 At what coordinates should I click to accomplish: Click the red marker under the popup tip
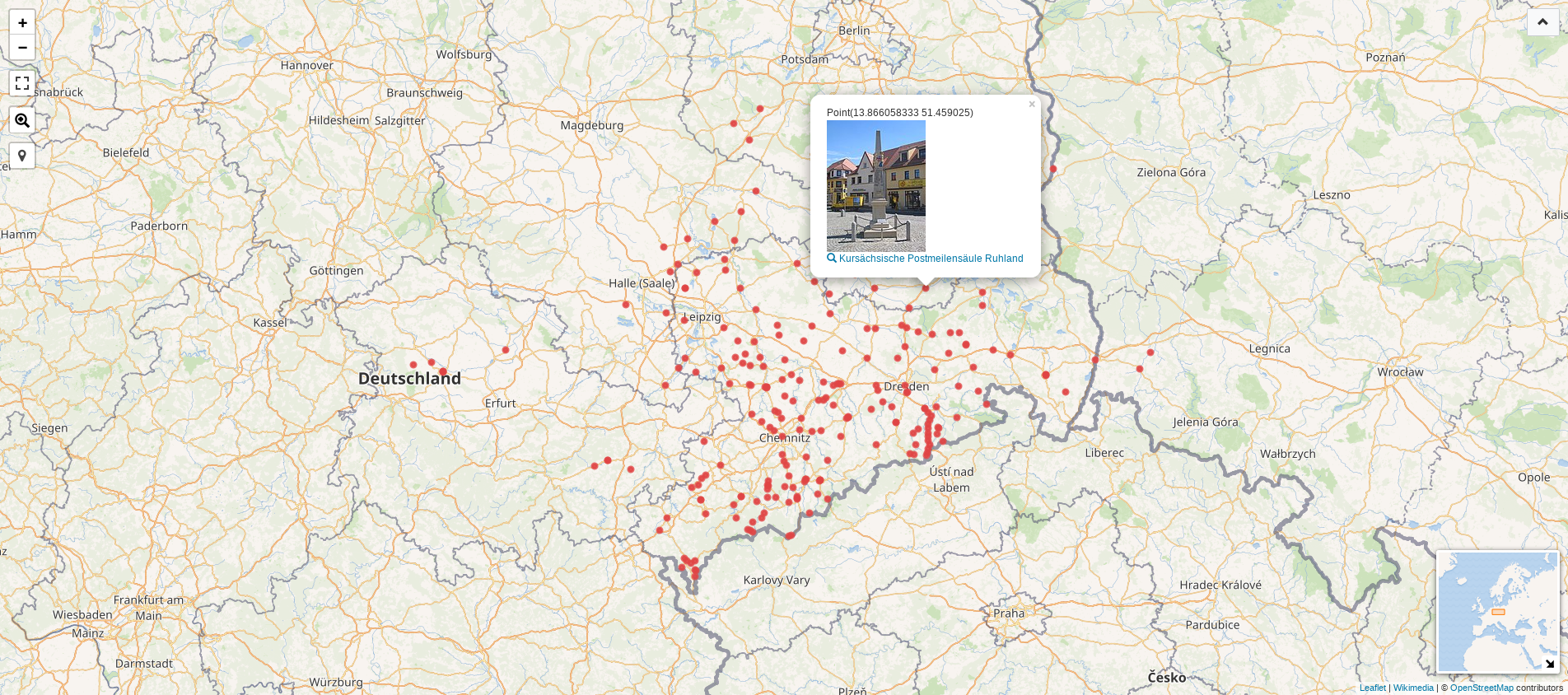[926, 288]
